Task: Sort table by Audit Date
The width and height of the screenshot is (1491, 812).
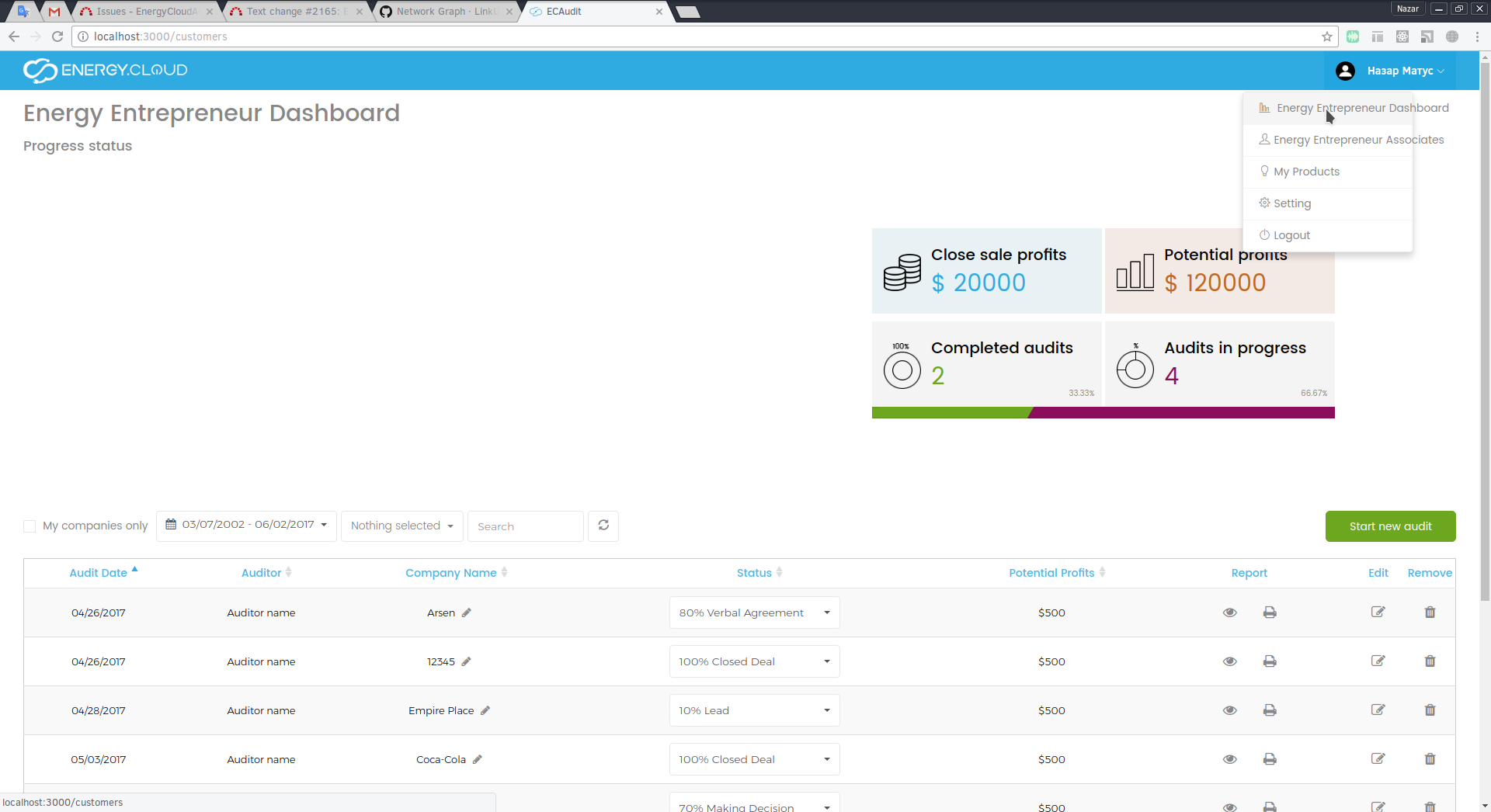Action: (103, 573)
